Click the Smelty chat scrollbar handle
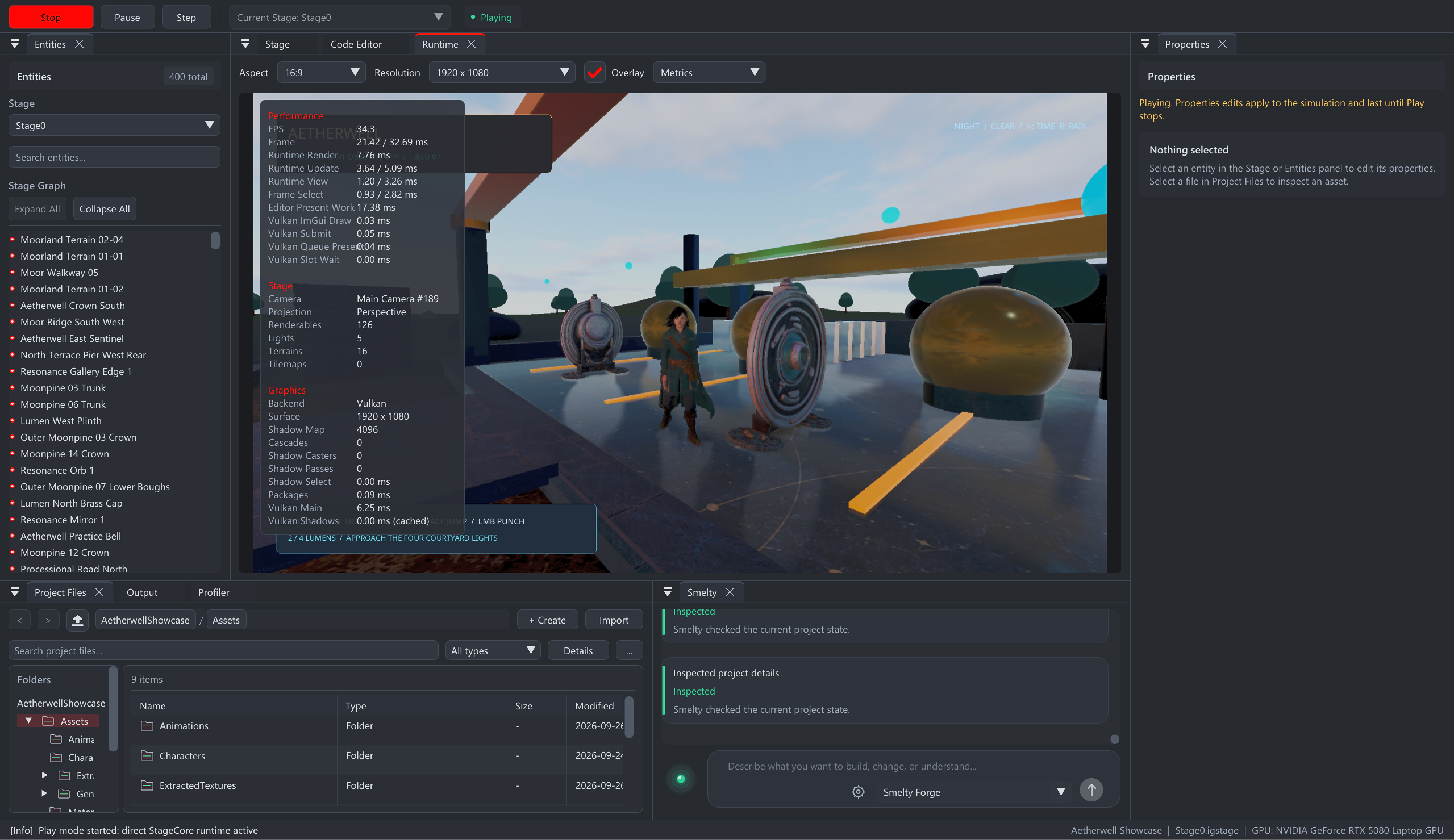This screenshot has width=1454, height=840. click(1115, 739)
